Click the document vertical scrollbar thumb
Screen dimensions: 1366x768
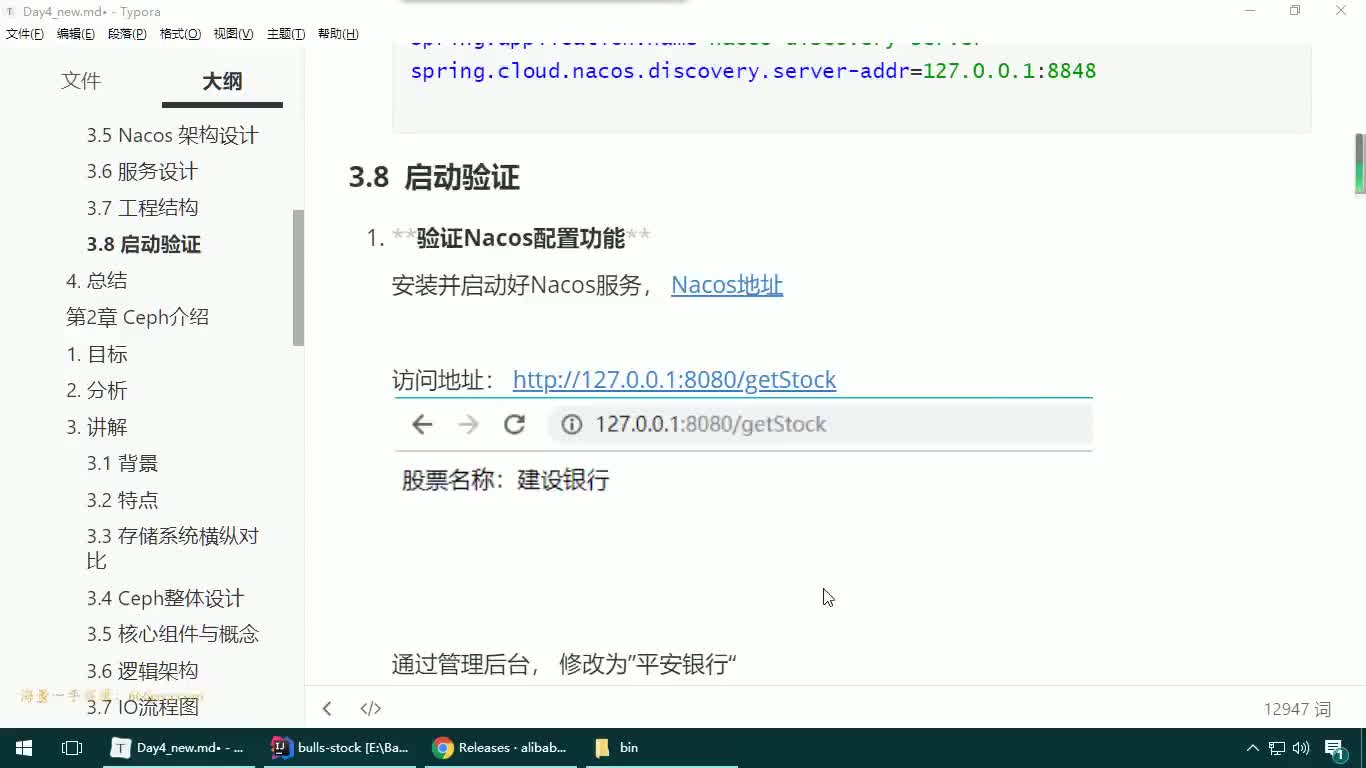click(x=1360, y=163)
